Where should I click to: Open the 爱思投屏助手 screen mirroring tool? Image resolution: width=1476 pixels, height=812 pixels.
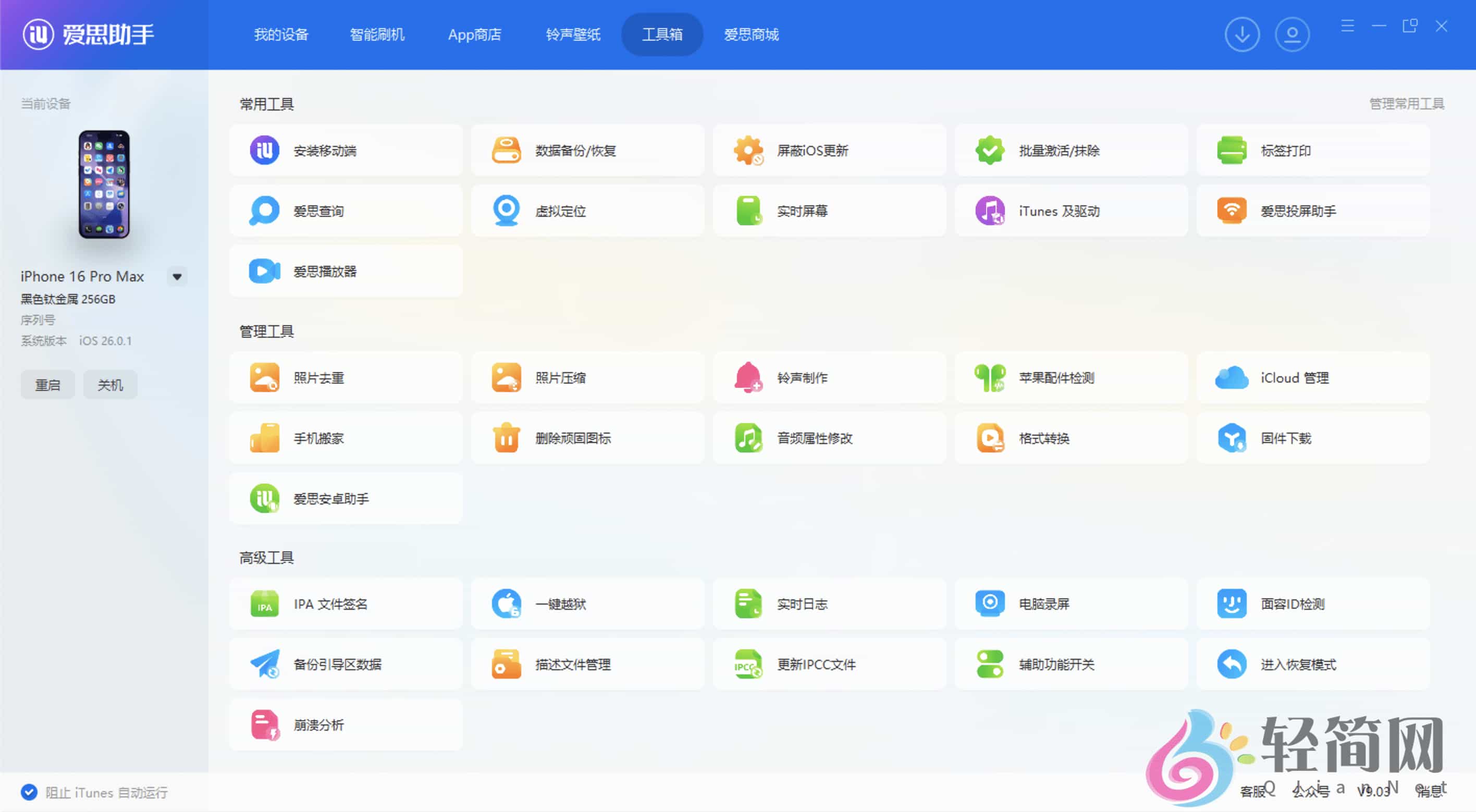[1313, 211]
